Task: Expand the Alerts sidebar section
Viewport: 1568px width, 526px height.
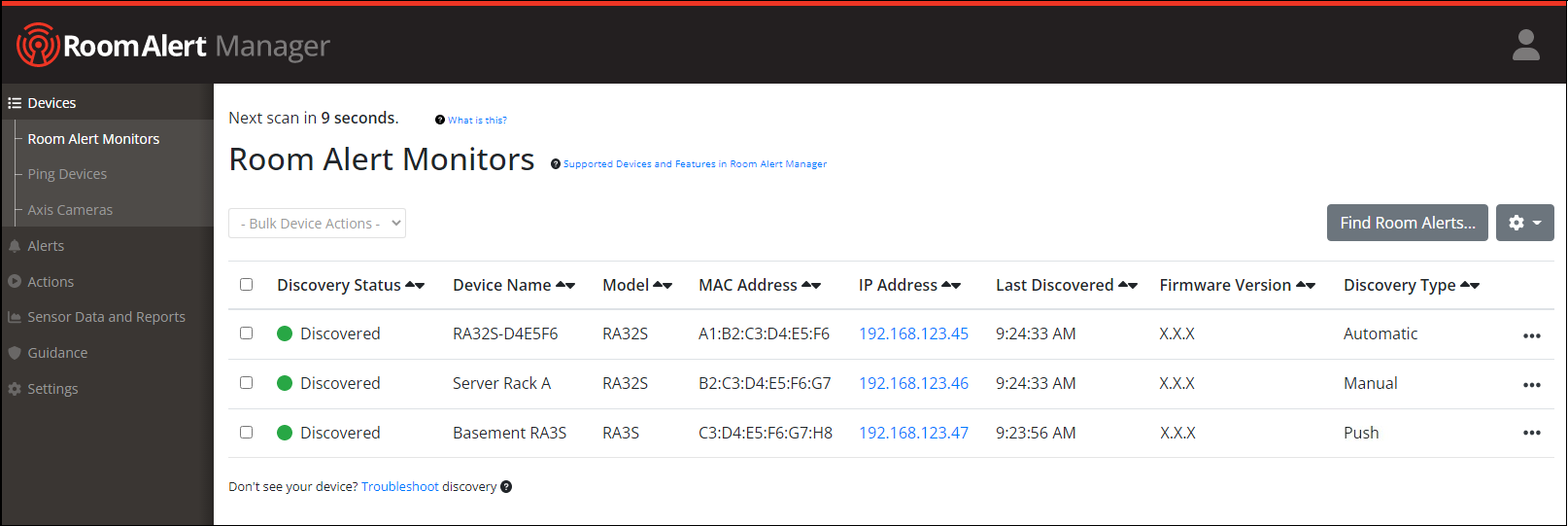Action: (x=46, y=246)
